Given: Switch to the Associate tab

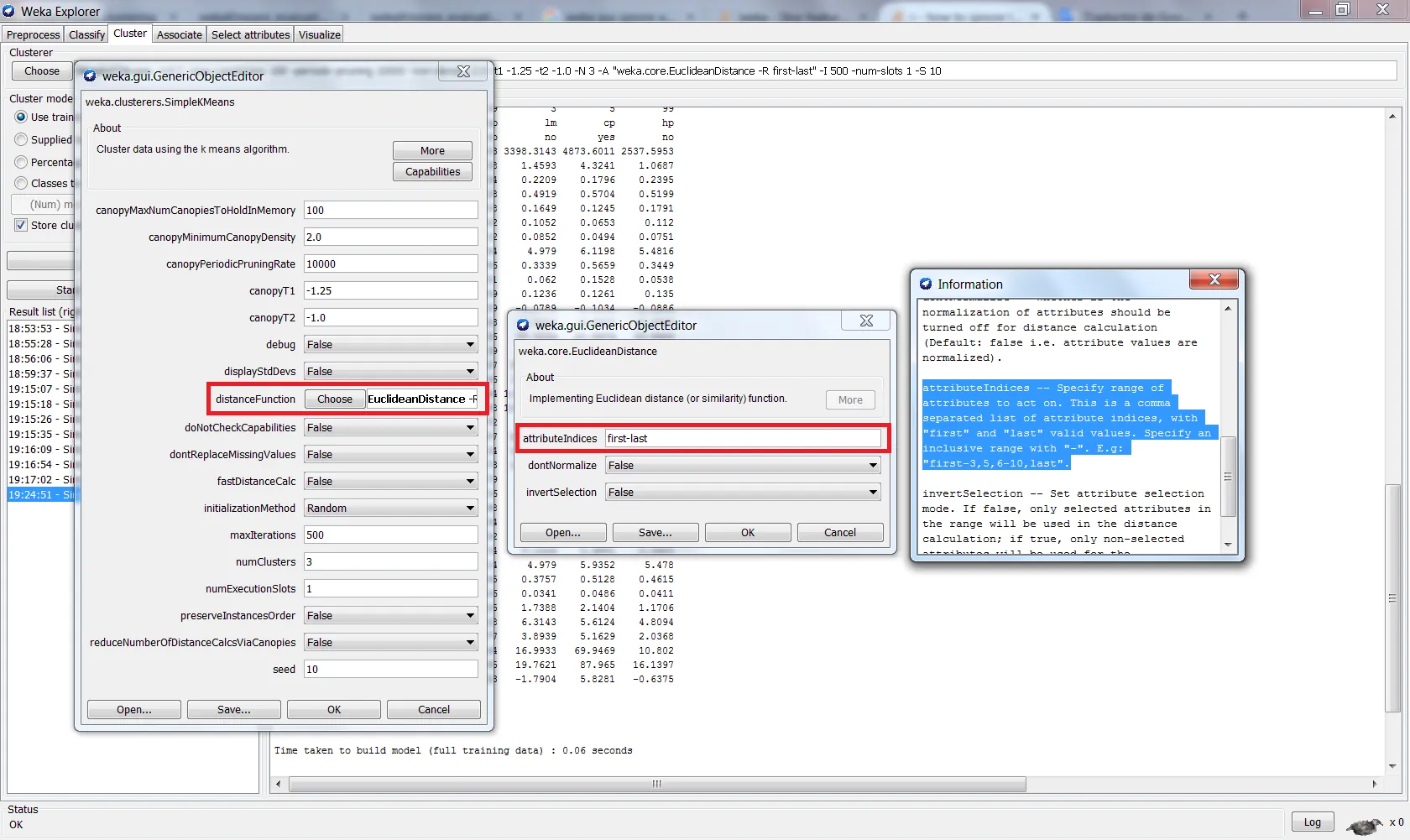Looking at the screenshot, I should 180,34.
